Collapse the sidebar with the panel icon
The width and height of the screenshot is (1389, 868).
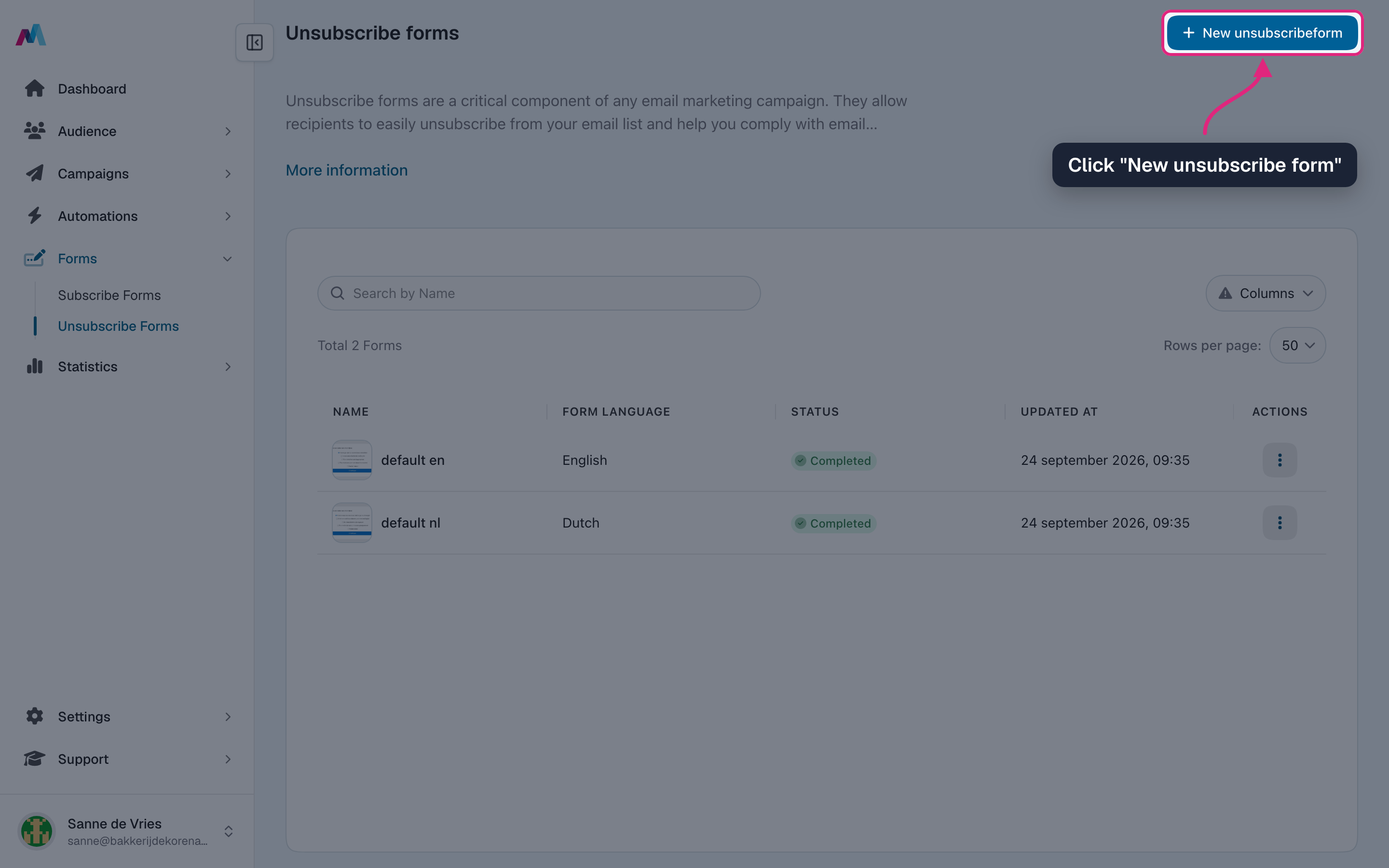(x=254, y=42)
